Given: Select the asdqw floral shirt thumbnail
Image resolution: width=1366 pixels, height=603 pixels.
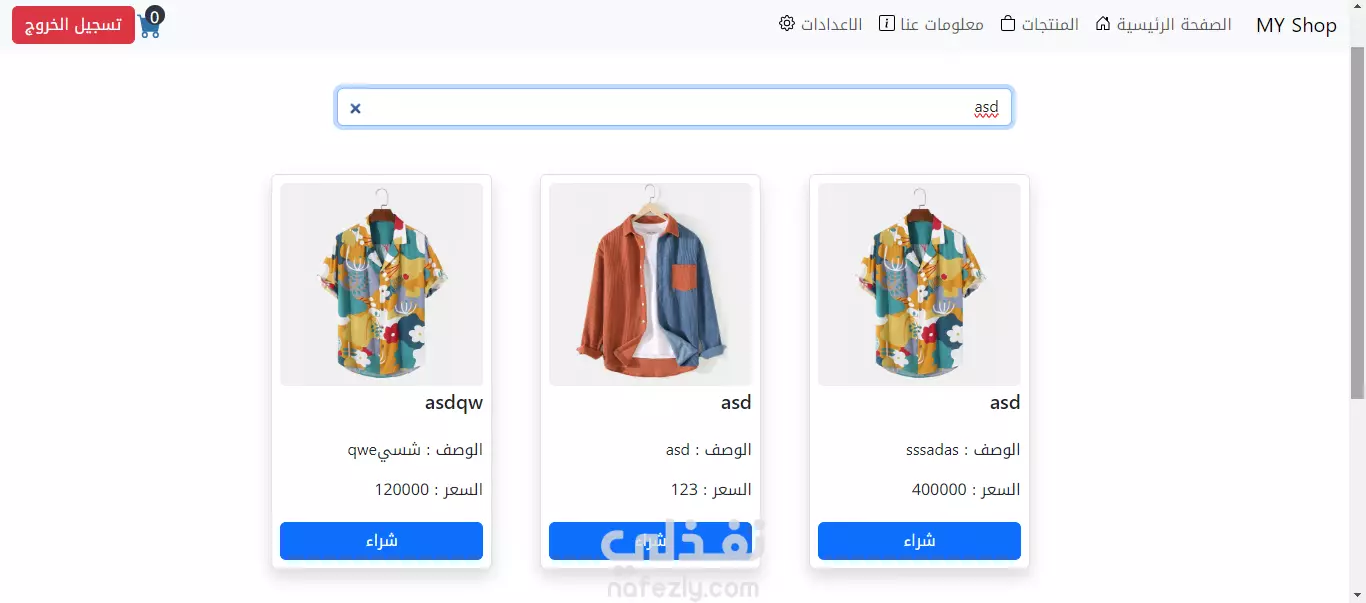Looking at the screenshot, I should [x=381, y=284].
